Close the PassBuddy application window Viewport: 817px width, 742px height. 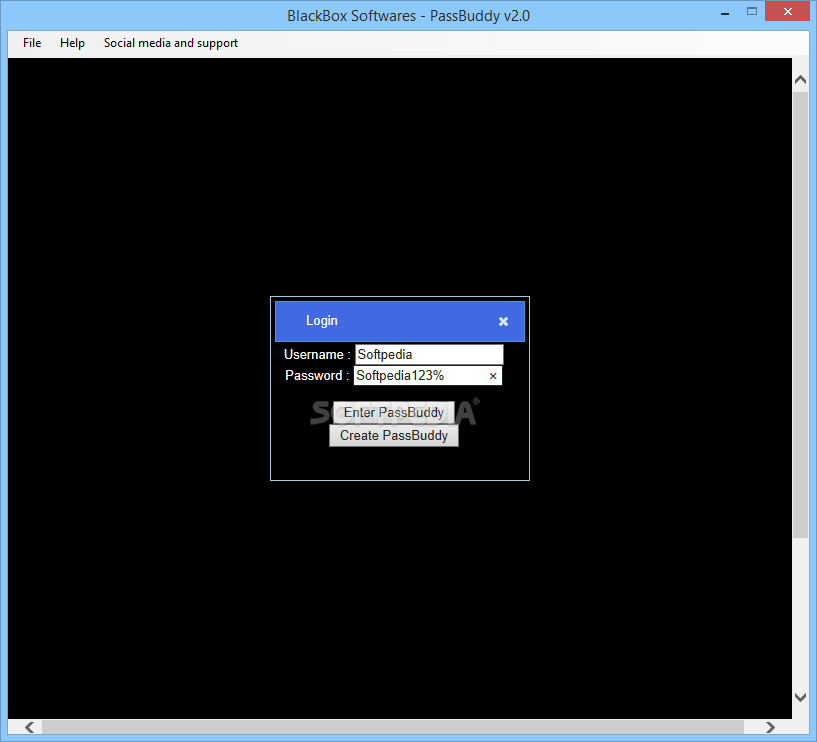(x=787, y=11)
